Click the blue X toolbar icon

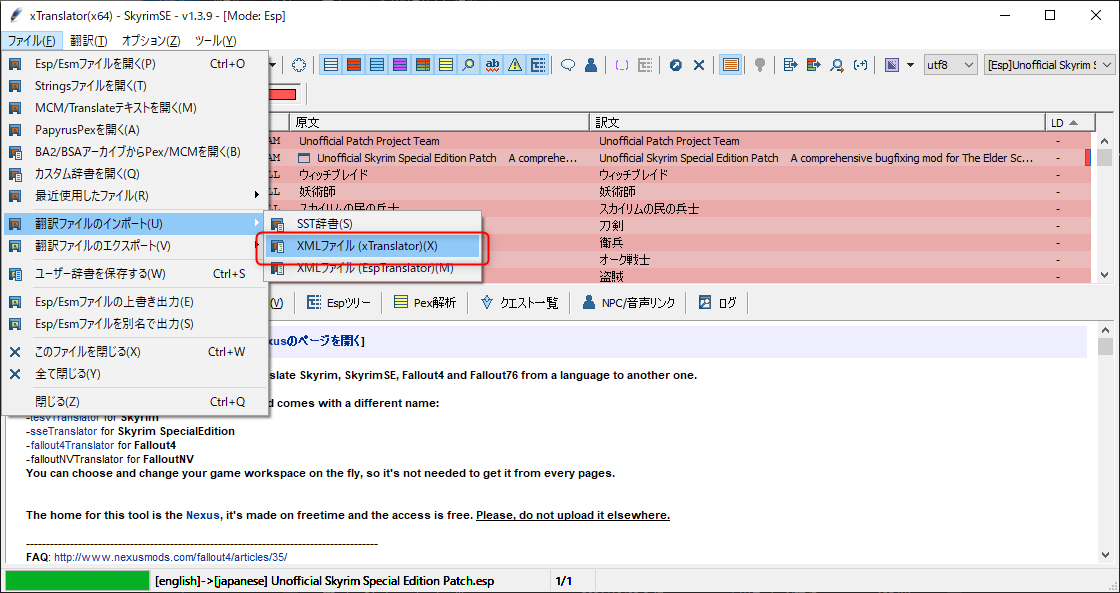pos(699,65)
